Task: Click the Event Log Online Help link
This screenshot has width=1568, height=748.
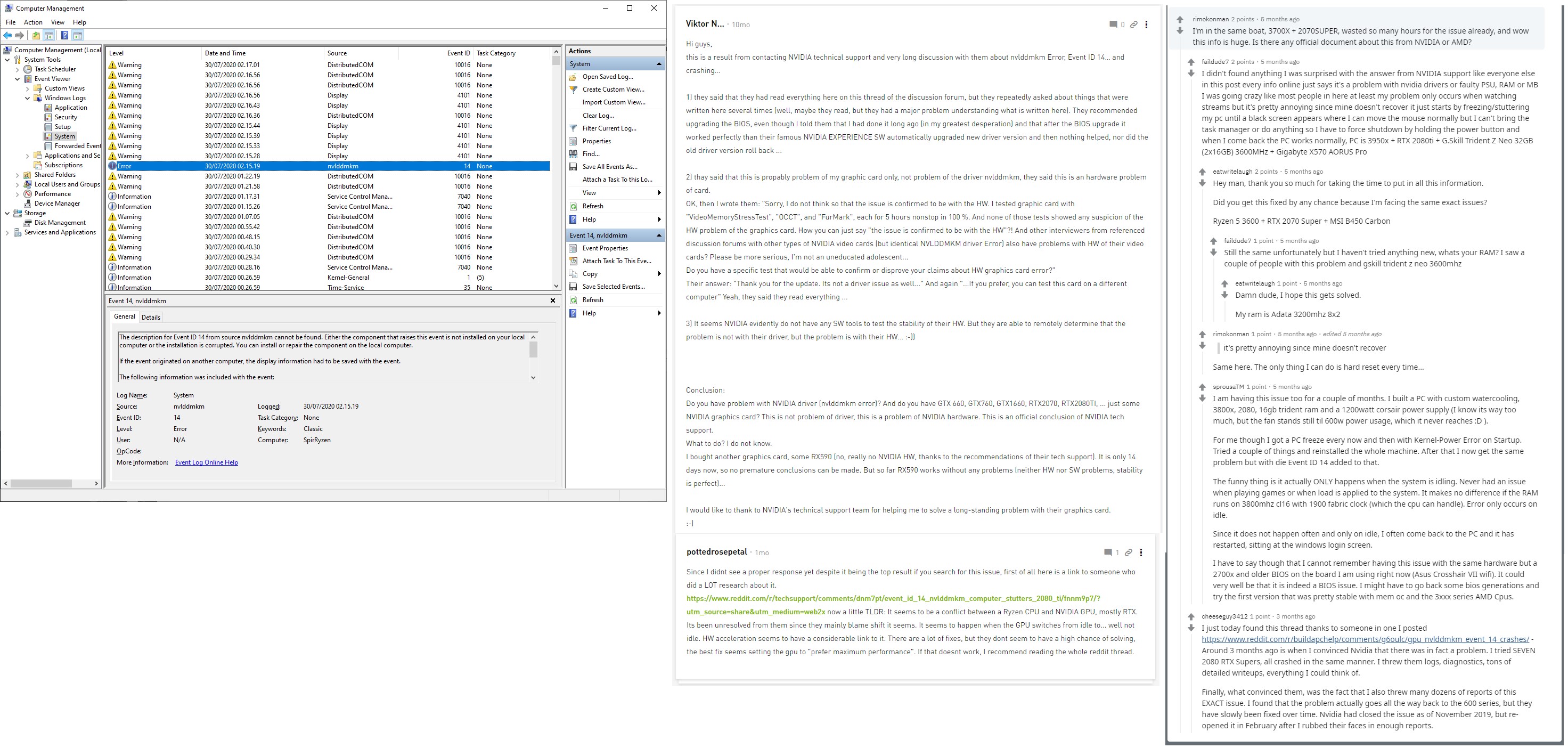Action: tap(206, 463)
